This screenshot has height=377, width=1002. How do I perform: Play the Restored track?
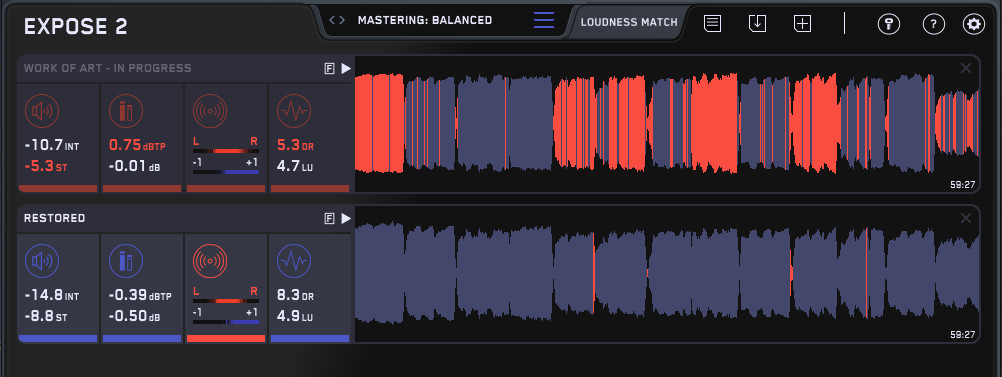coord(346,219)
